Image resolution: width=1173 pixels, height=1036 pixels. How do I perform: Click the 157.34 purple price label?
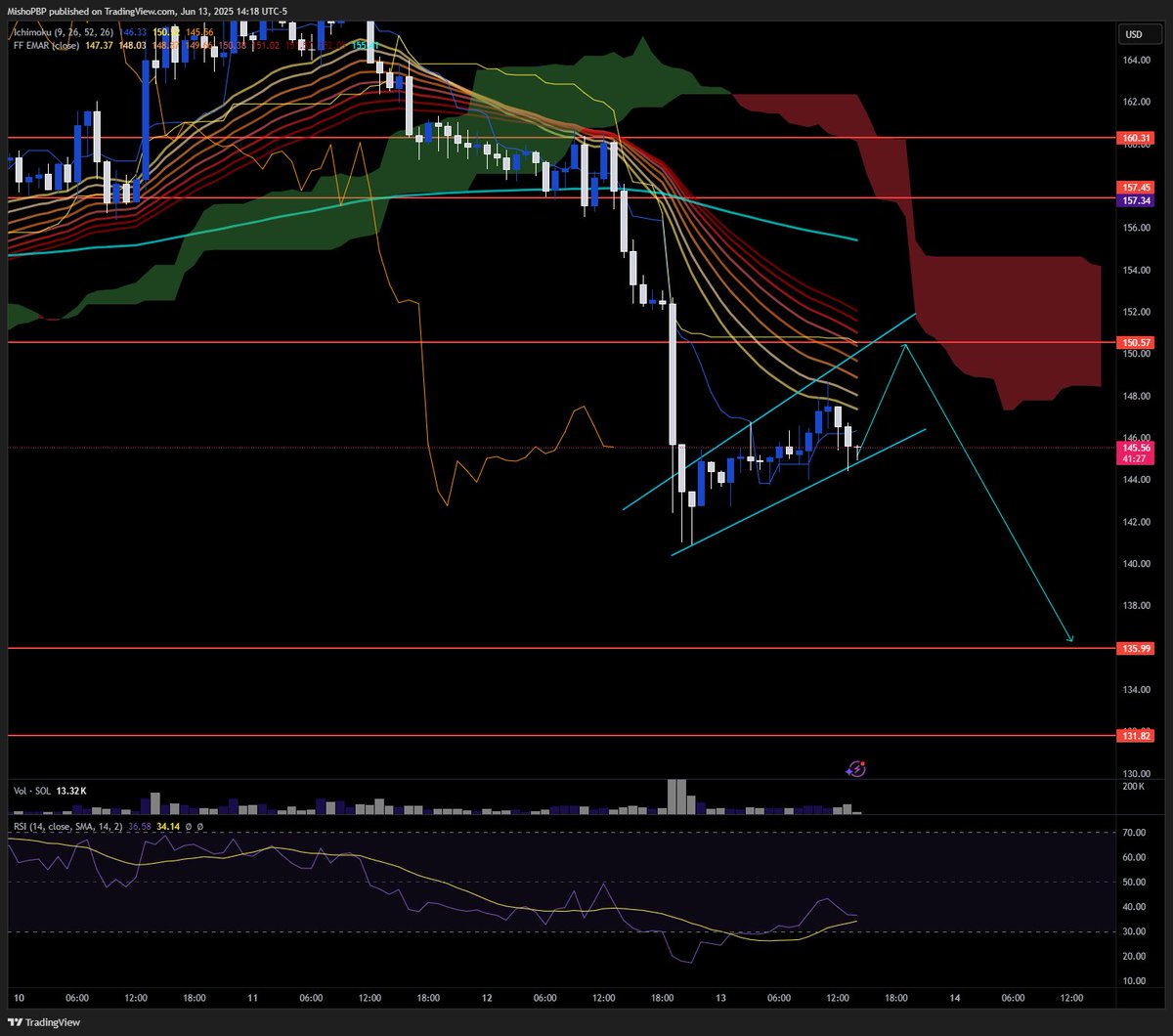point(1134,200)
